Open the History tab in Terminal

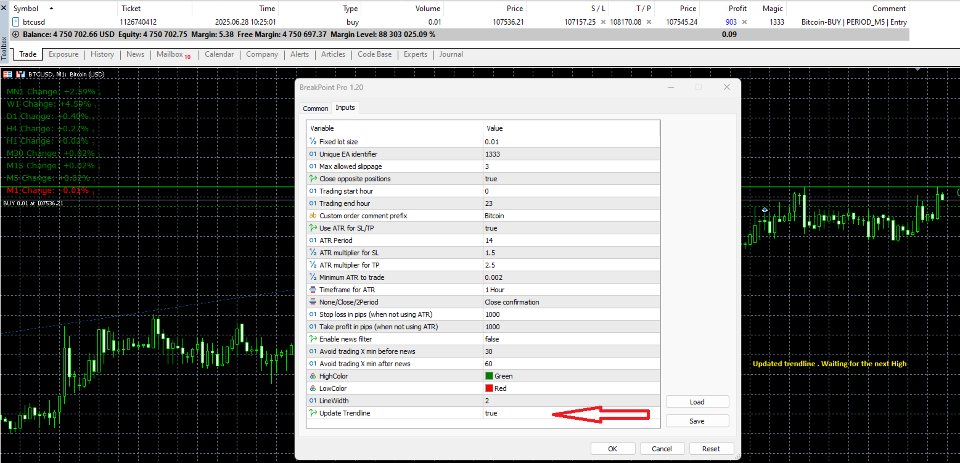point(102,55)
